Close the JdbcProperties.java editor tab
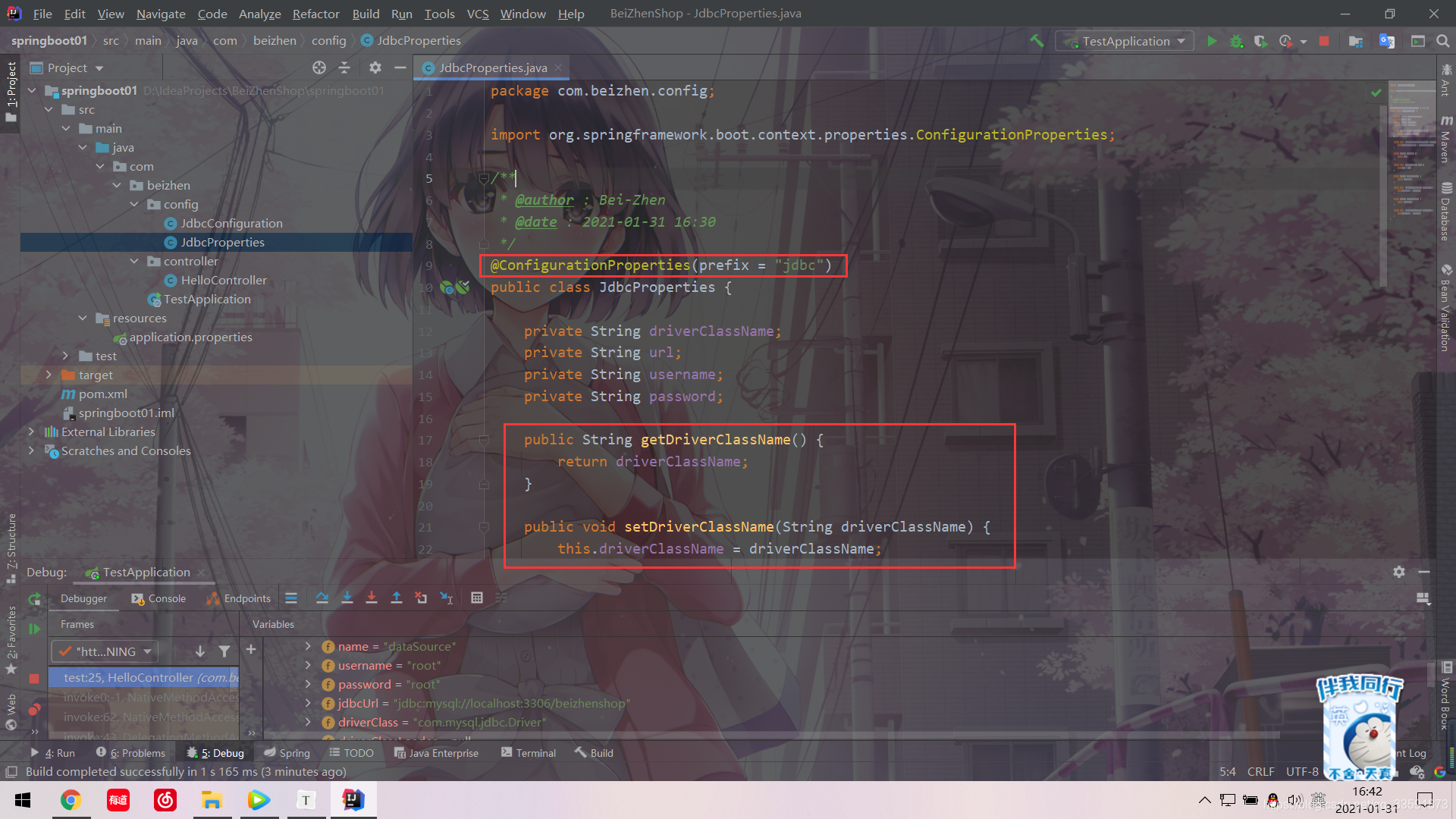1456x819 pixels. [558, 67]
